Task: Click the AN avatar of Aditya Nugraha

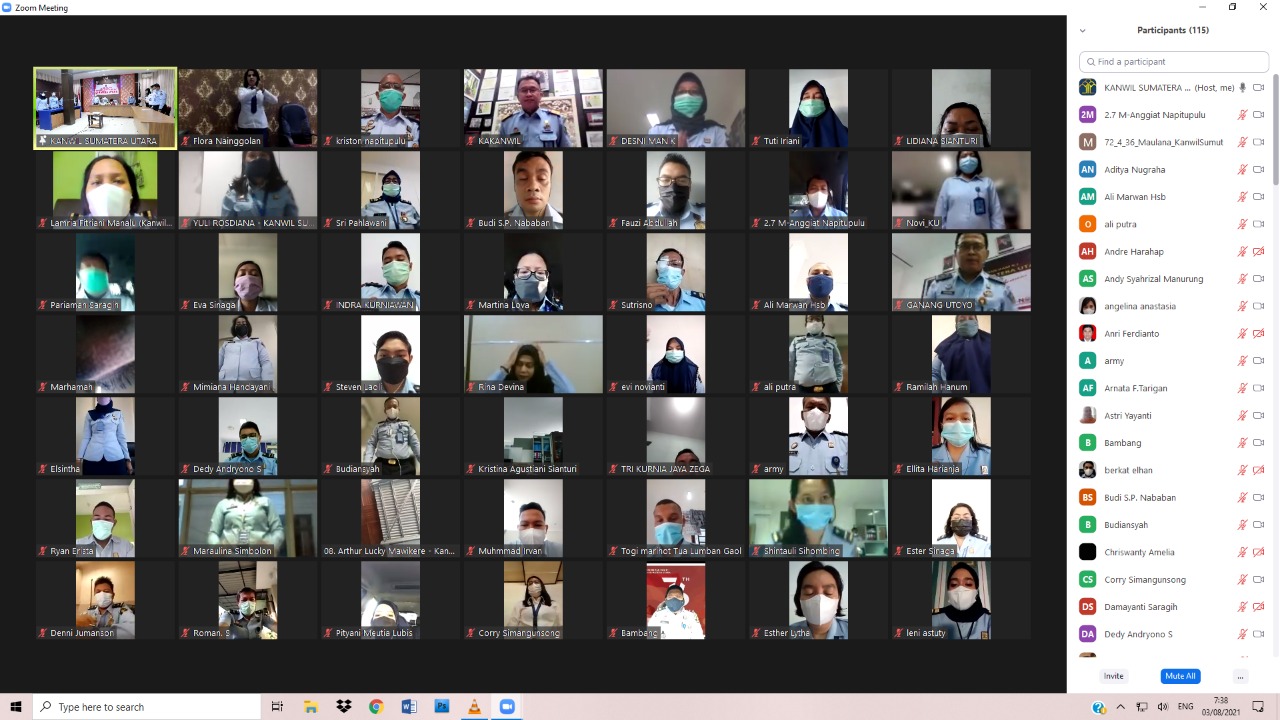Action: point(1087,170)
